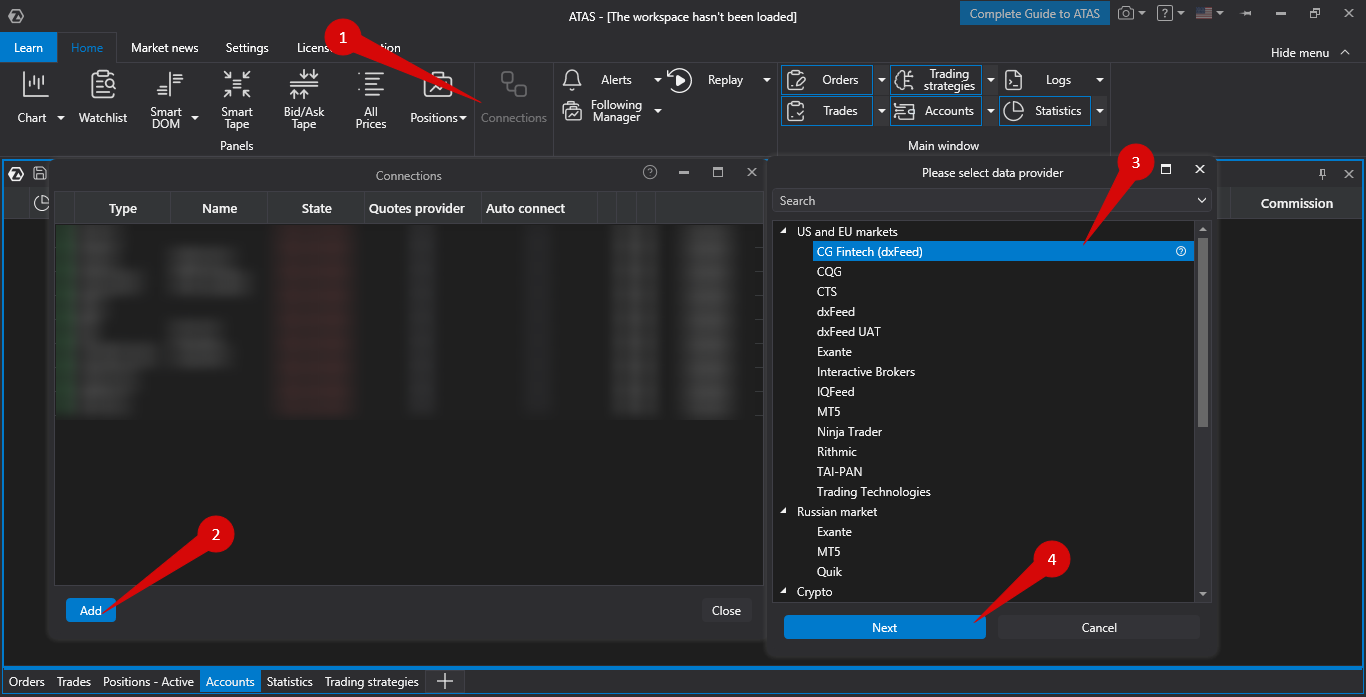Viewport: 1366px width, 697px height.
Task: Switch to the Learn tab
Action: [x=29, y=47]
